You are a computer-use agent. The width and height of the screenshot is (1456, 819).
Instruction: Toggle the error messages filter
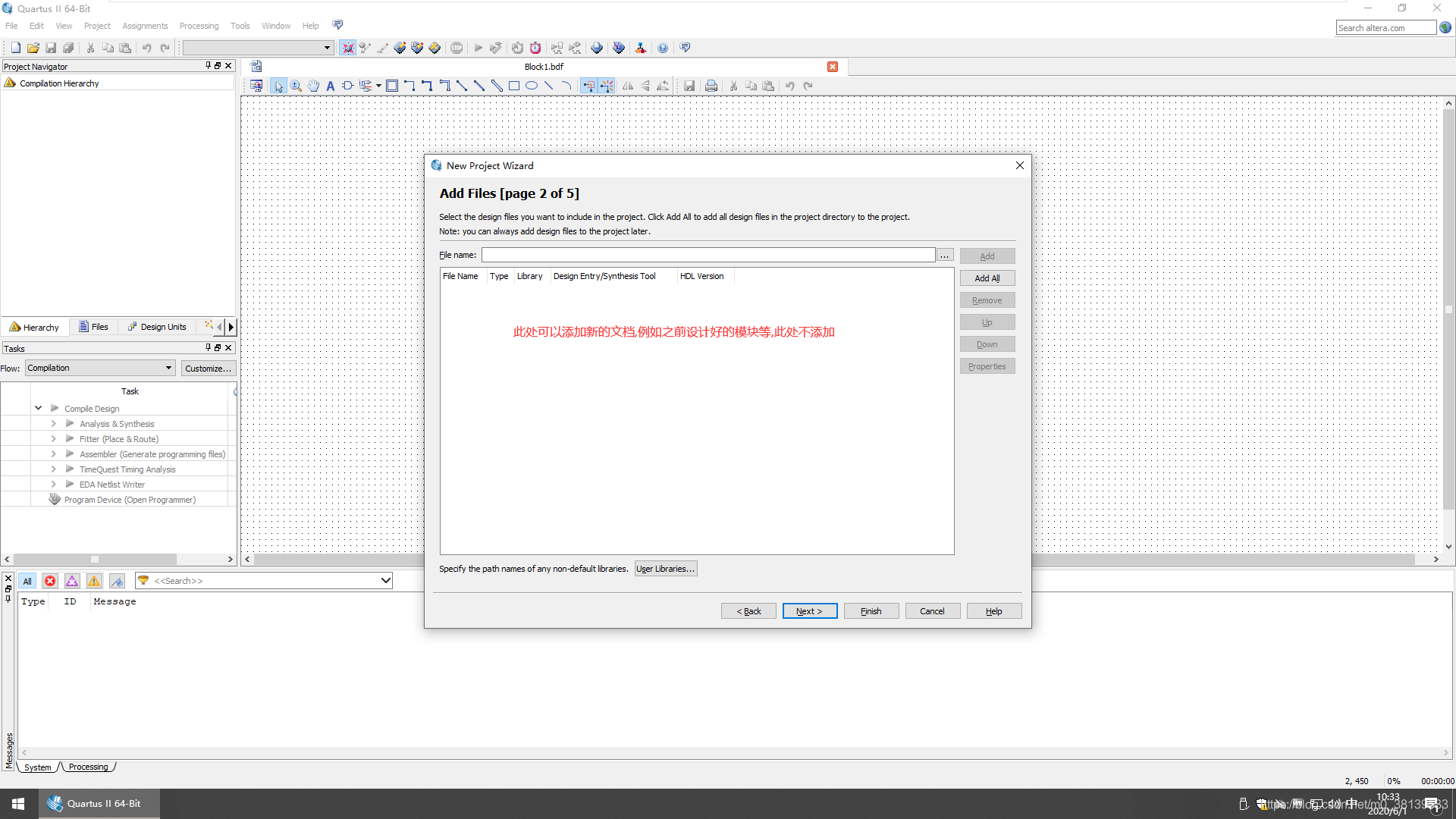pyautogui.click(x=50, y=581)
